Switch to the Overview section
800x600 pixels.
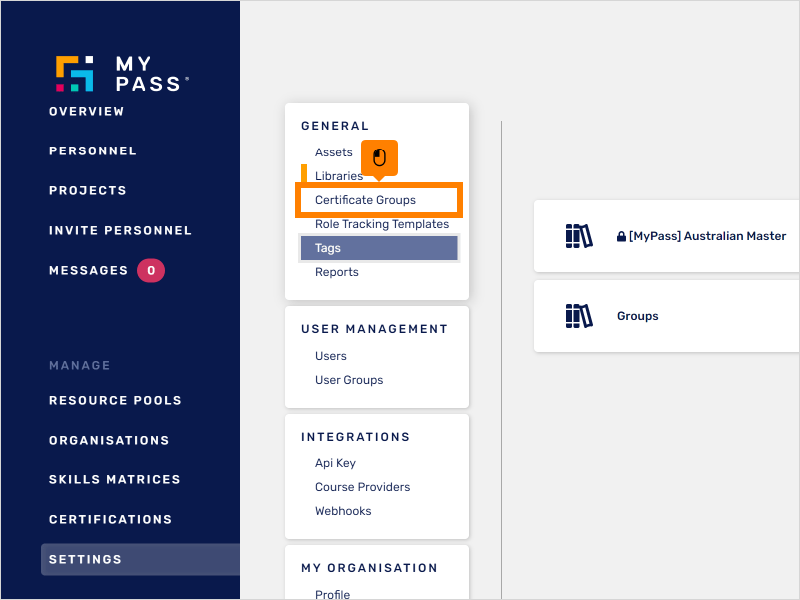[x=86, y=112]
